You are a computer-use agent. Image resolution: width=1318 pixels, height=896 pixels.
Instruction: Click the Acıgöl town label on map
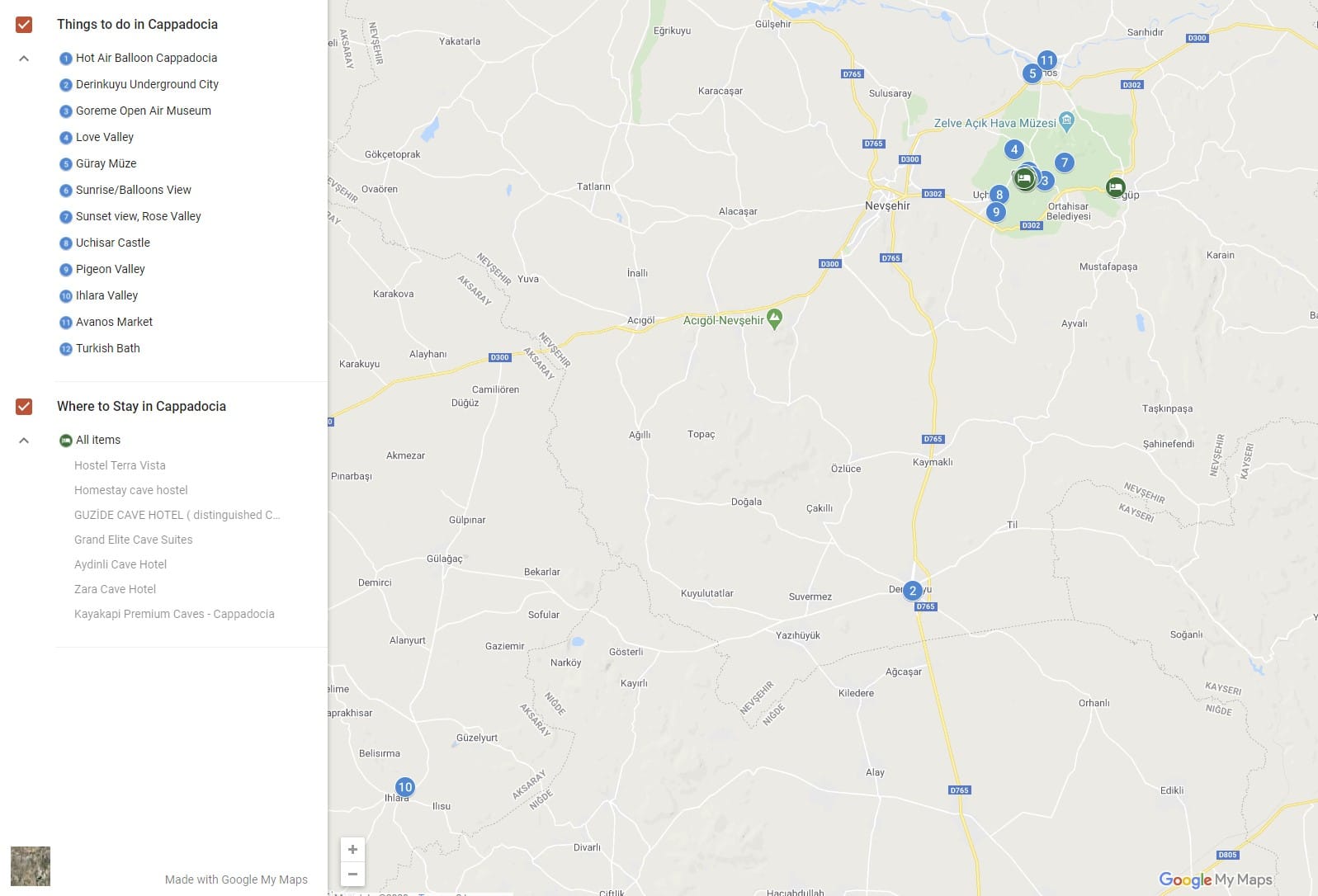tap(640, 320)
